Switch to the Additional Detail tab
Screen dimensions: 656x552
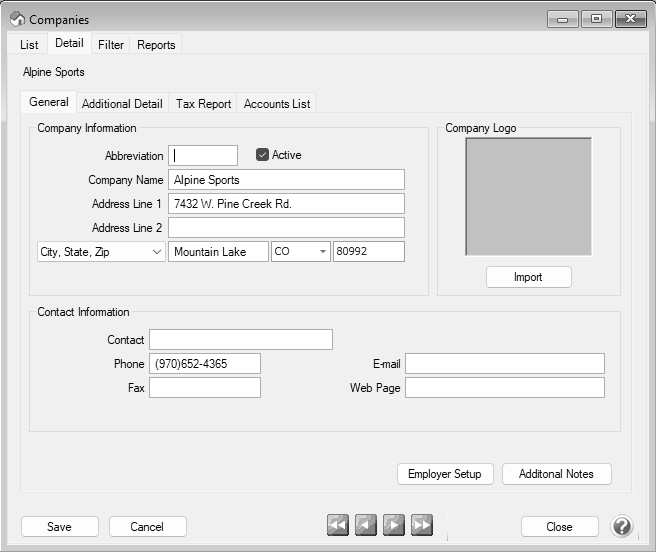[x=122, y=104]
